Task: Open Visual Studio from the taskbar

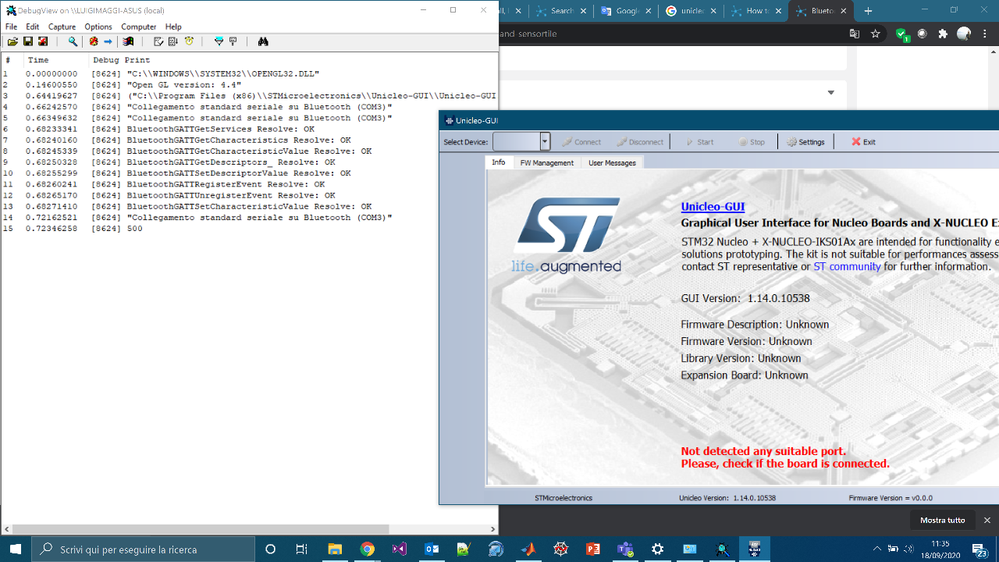Action: (399, 549)
